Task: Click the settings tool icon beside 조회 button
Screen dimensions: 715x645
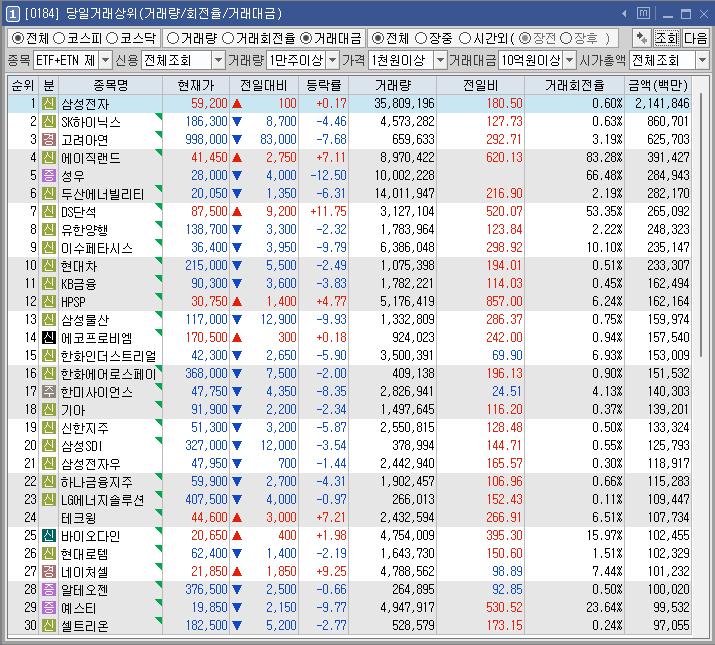Action: click(642, 38)
